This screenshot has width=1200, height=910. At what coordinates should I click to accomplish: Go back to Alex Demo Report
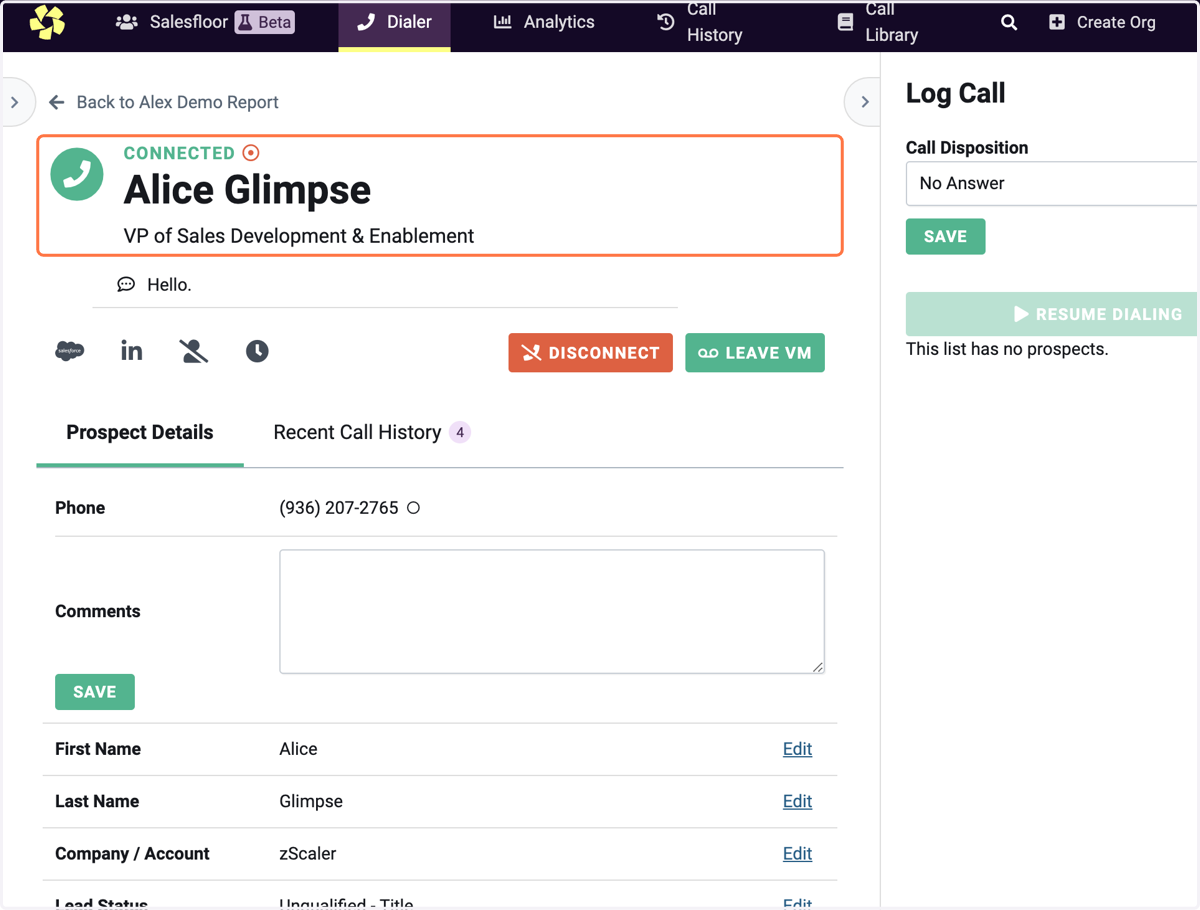pos(164,102)
